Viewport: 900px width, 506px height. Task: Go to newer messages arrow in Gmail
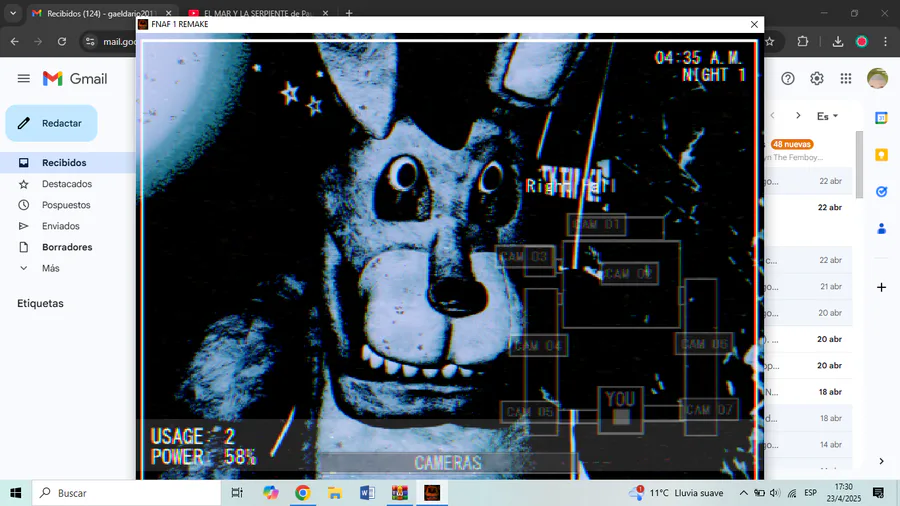773,116
